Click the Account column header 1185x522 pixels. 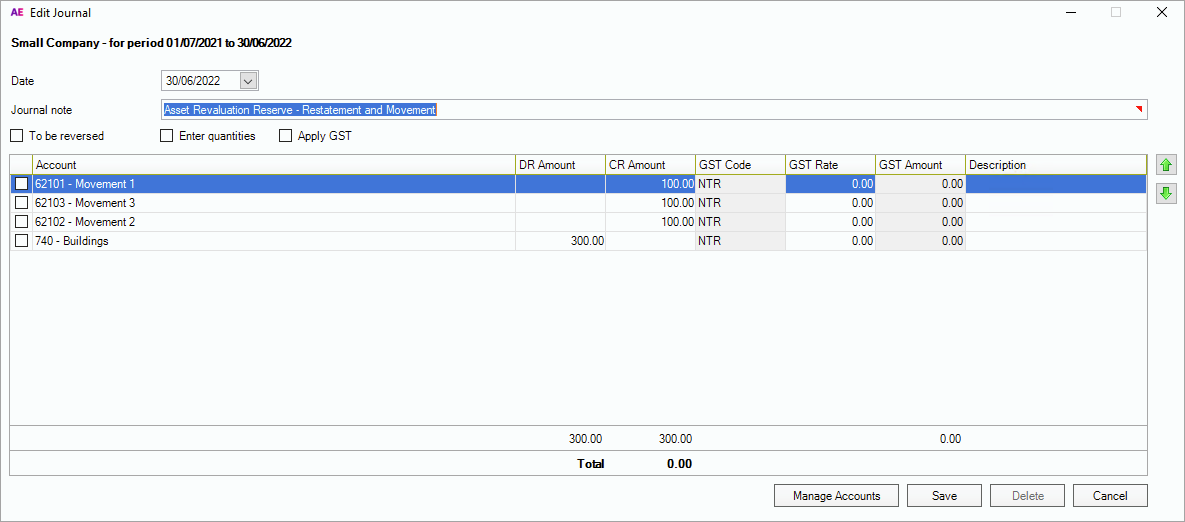coord(273,165)
